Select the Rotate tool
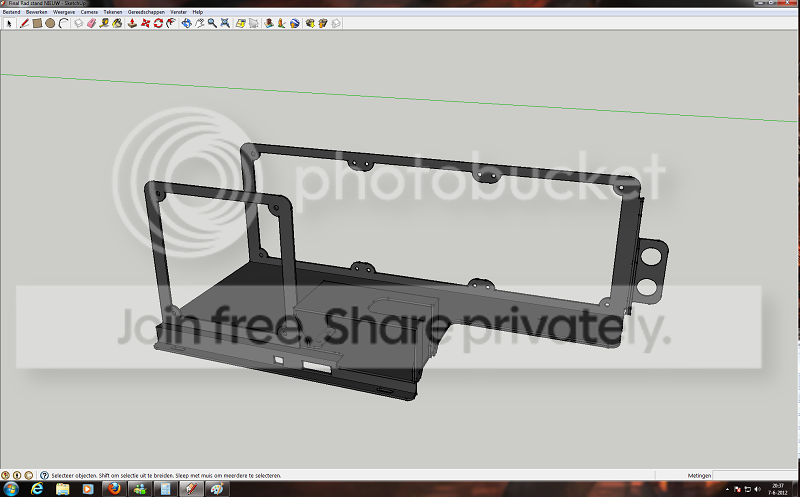 click(x=158, y=23)
